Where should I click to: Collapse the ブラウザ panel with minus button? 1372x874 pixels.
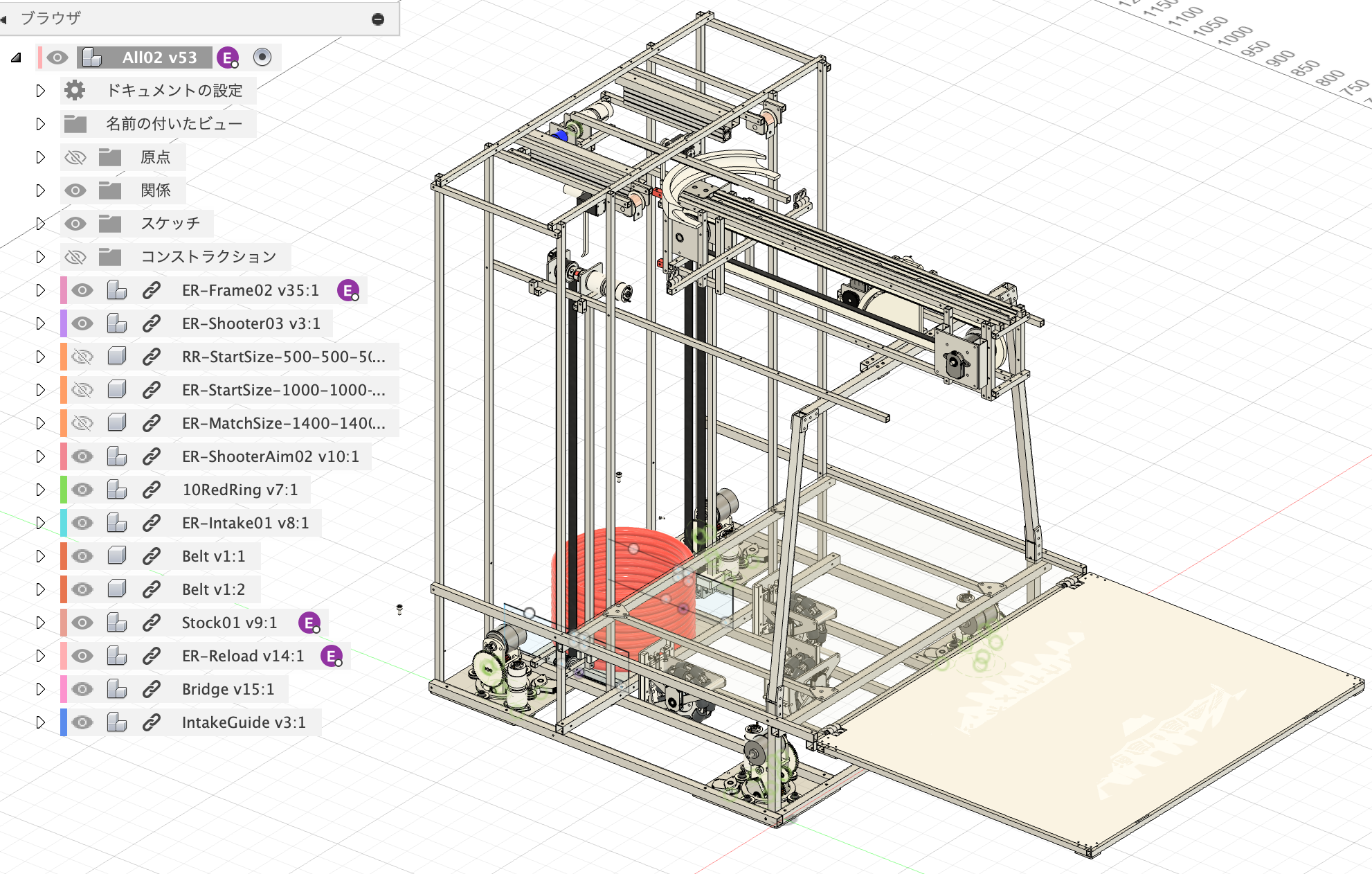pos(378,19)
